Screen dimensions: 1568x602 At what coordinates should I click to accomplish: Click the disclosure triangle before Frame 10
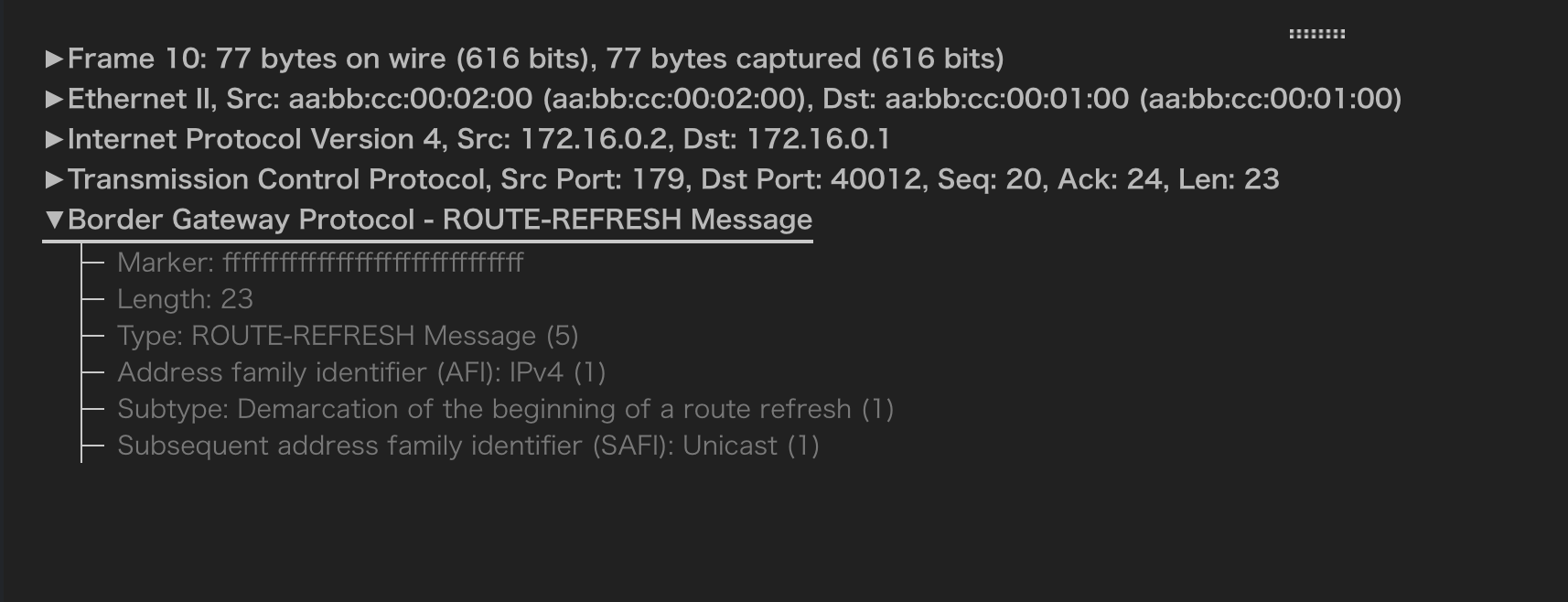click(x=55, y=58)
